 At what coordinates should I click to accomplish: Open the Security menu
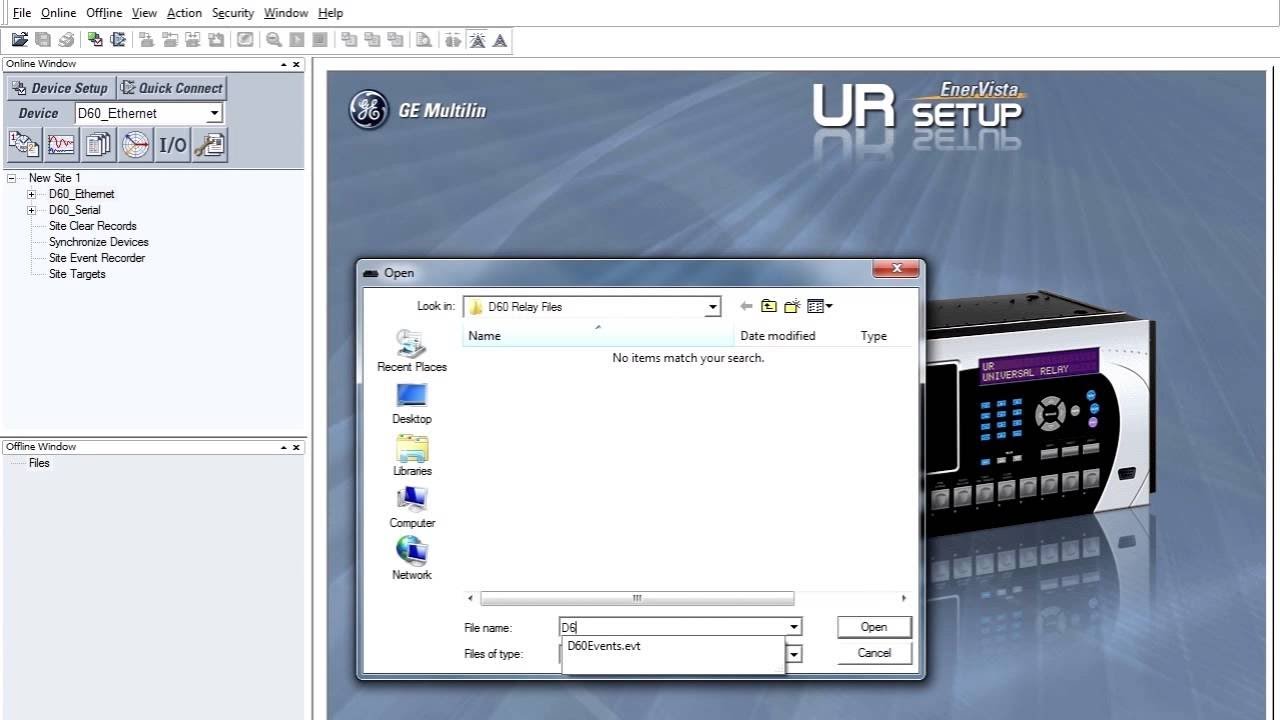pyautogui.click(x=233, y=13)
